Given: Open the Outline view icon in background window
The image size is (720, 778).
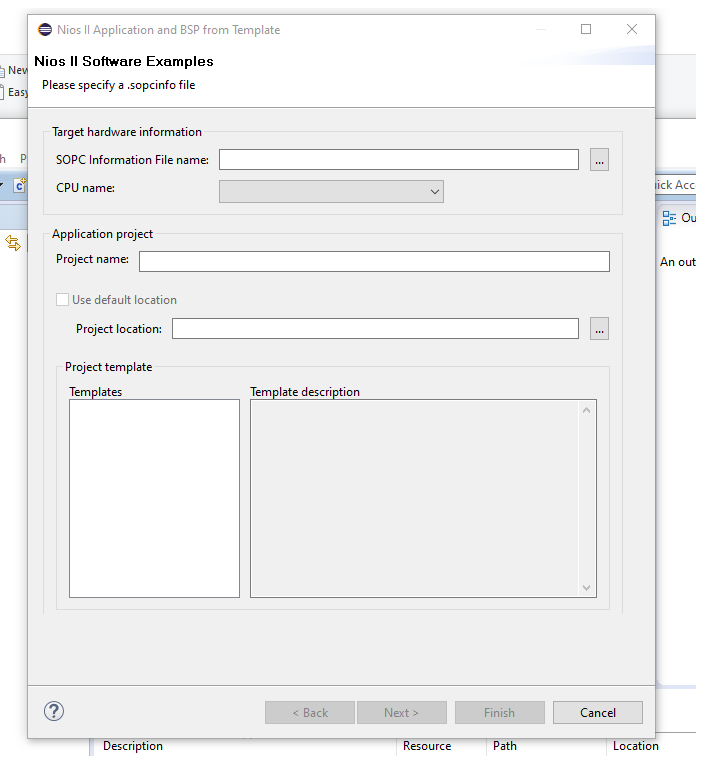Looking at the screenshot, I should [669, 218].
